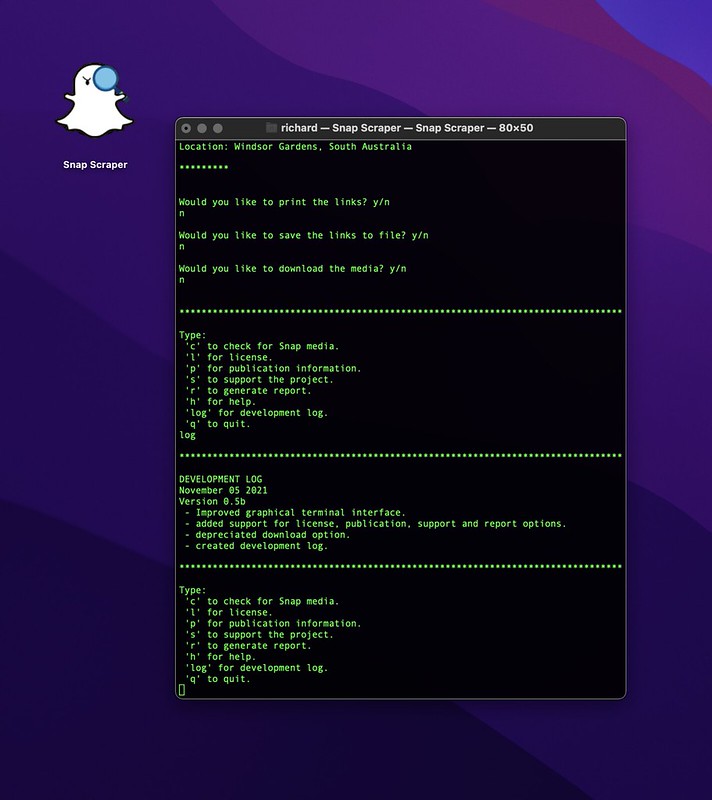Zoom the terminal window with the third button
712x800 pixels.
(218, 128)
